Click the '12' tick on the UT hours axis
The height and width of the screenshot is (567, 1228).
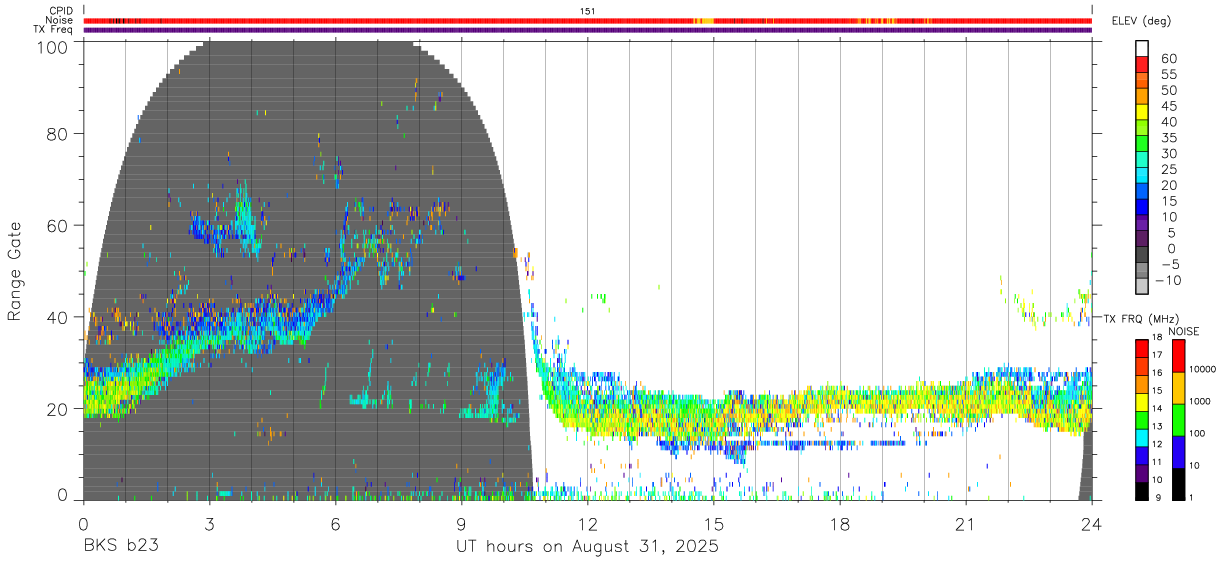point(587,523)
